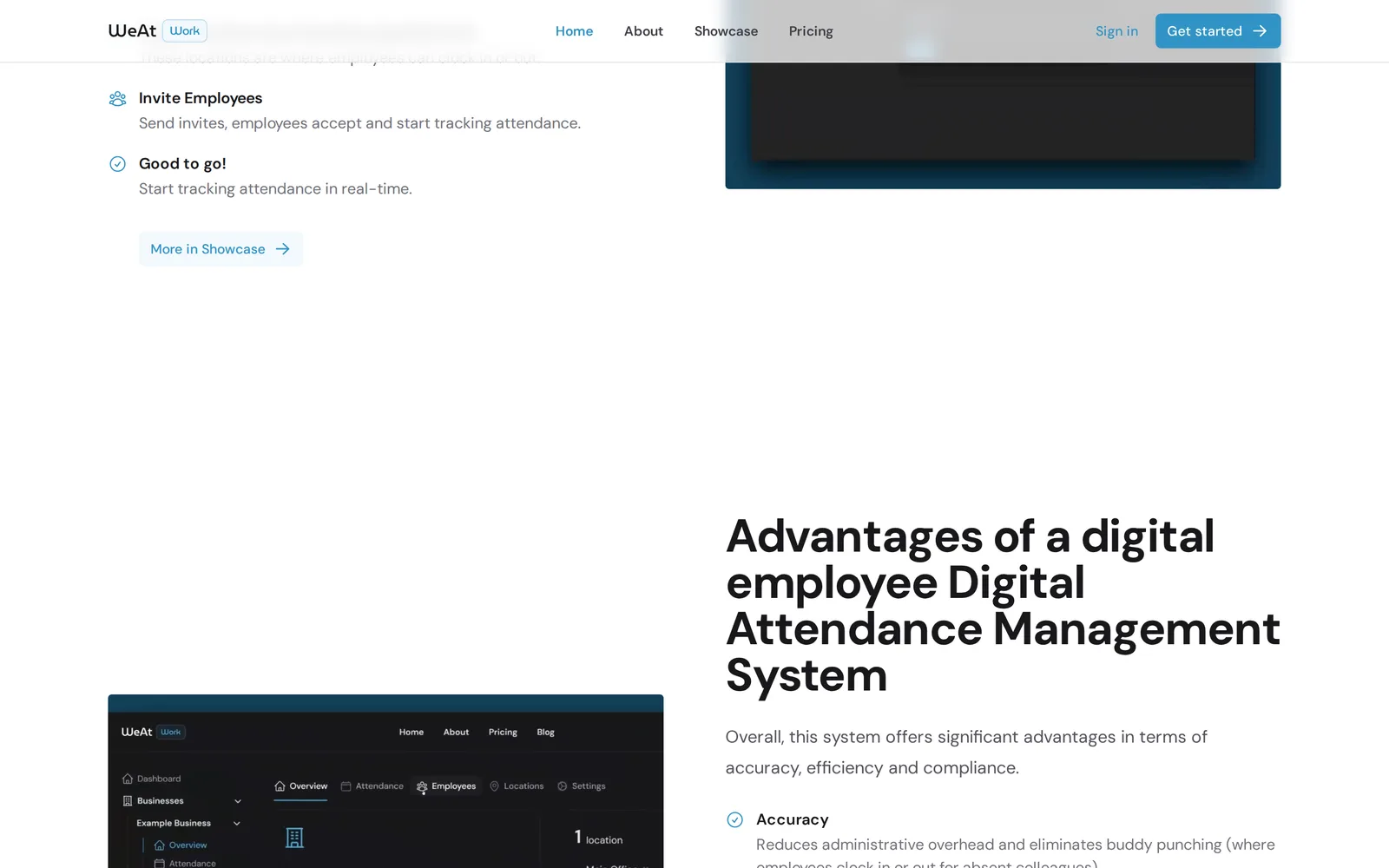Open More in Showcase link

pyautogui.click(x=221, y=249)
